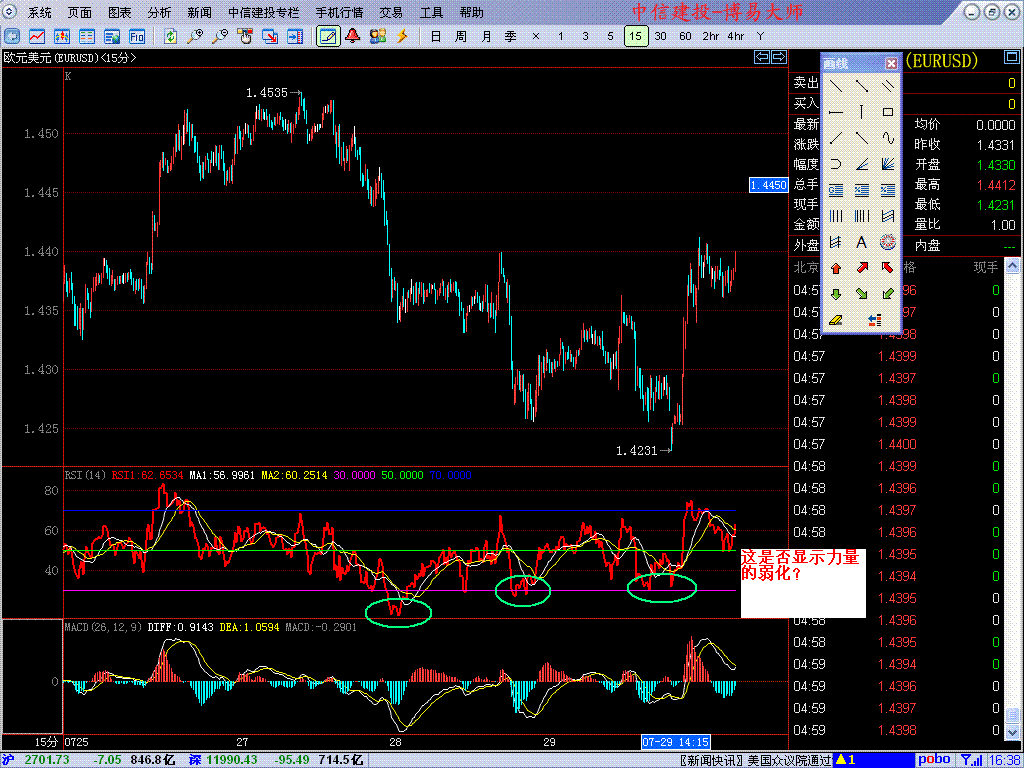Image resolution: width=1024 pixels, height=768 pixels.
Task: Select the 1 minute period
Action: [x=560, y=37]
